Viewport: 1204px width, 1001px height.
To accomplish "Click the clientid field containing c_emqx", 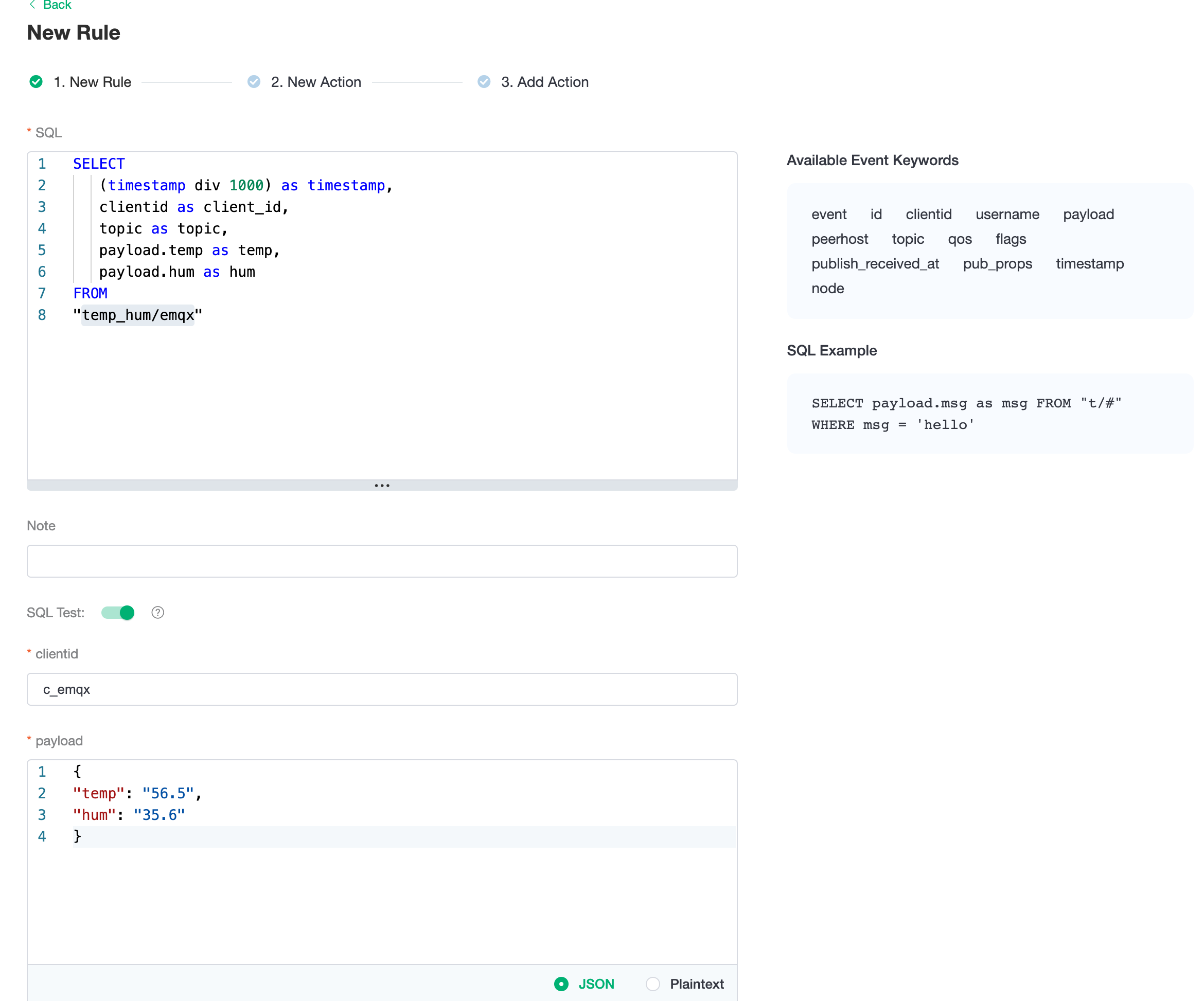I will pos(382,689).
